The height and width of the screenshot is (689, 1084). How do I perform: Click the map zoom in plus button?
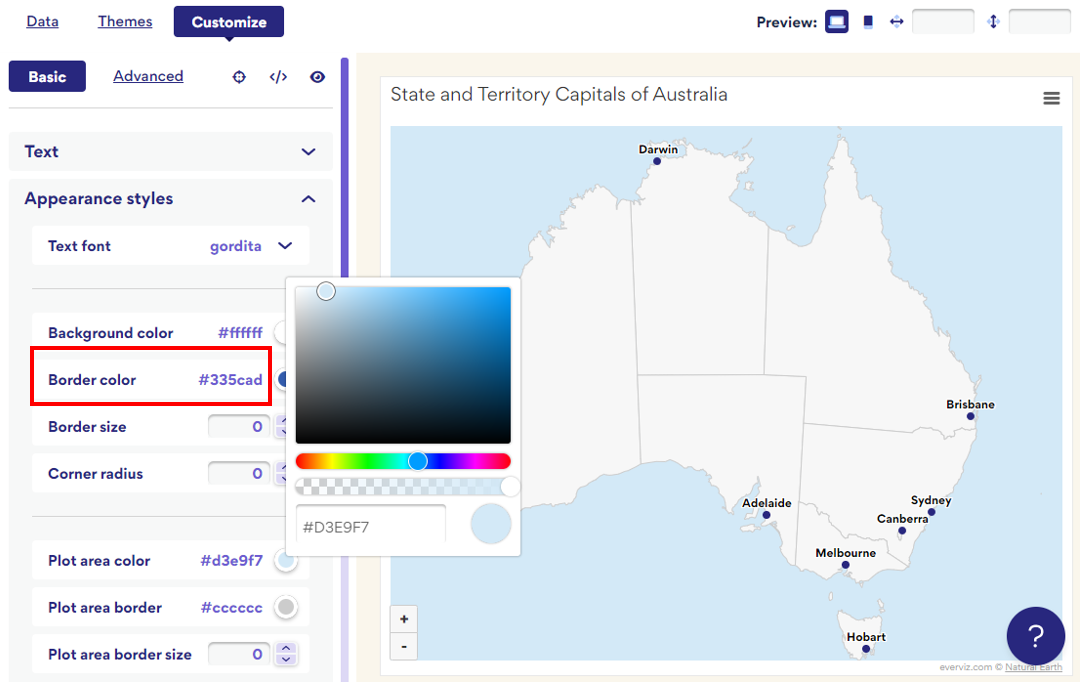403,619
